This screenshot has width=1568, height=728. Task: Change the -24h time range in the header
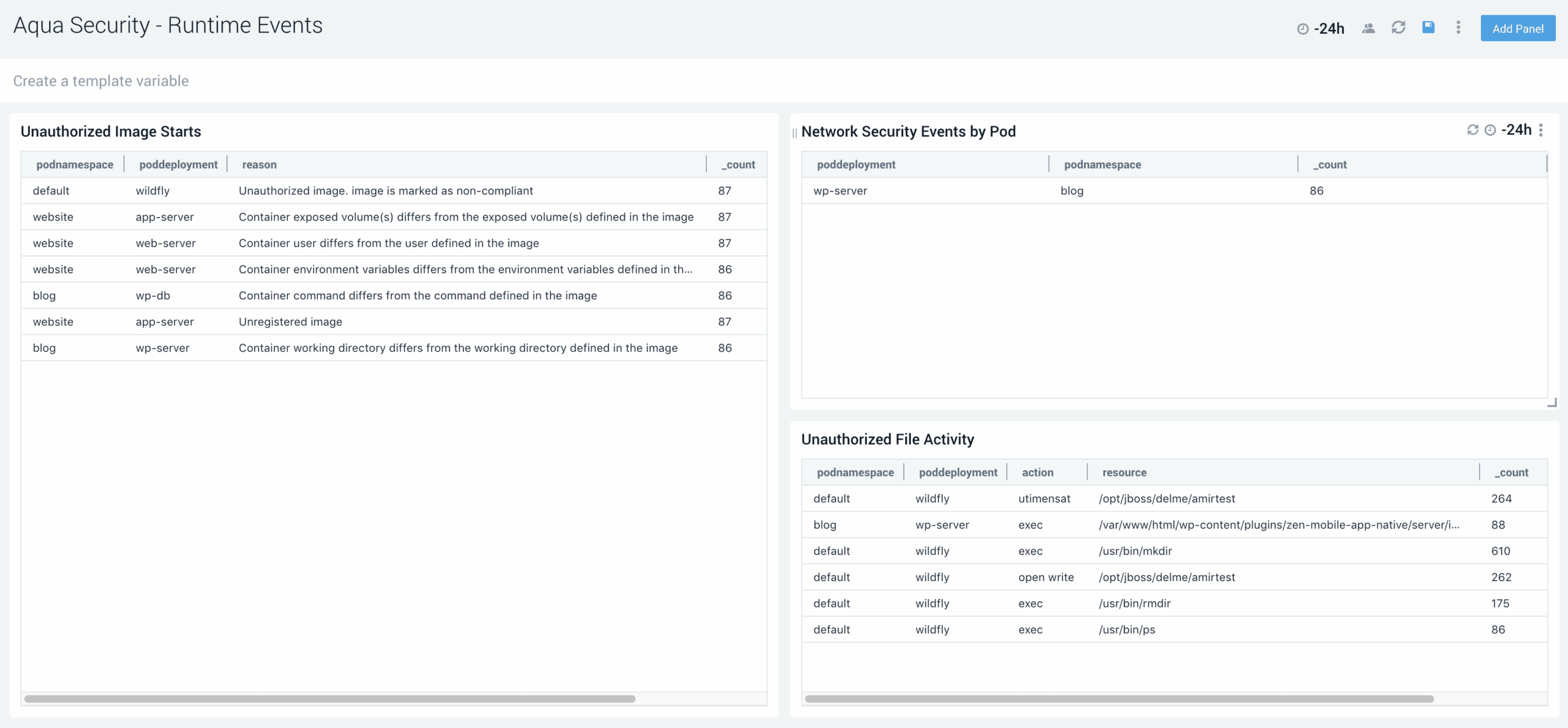point(1329,28)
